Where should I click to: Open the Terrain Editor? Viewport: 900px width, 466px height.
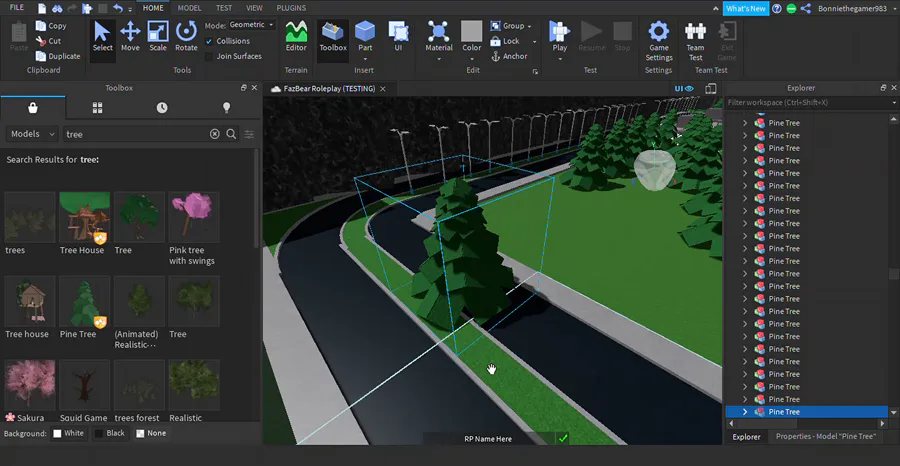pos(296,36)
